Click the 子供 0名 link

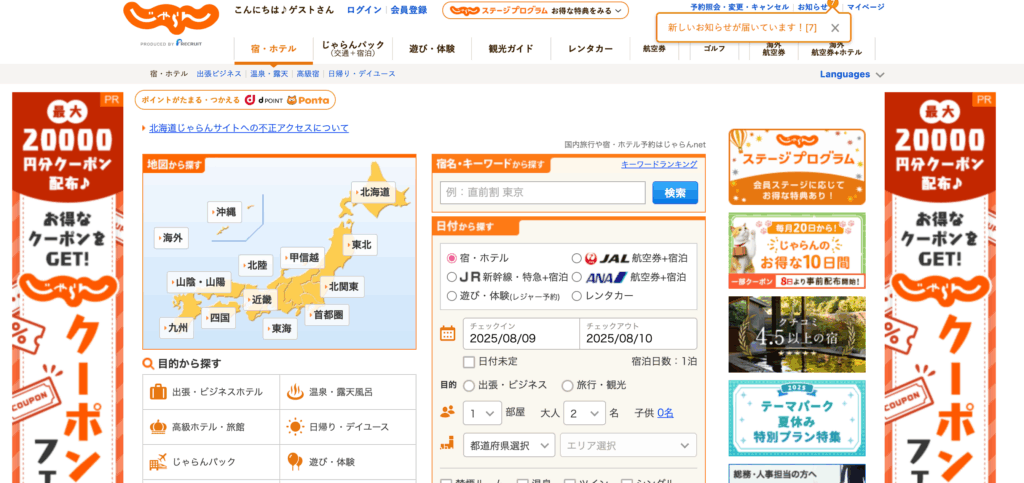point(665,413)
